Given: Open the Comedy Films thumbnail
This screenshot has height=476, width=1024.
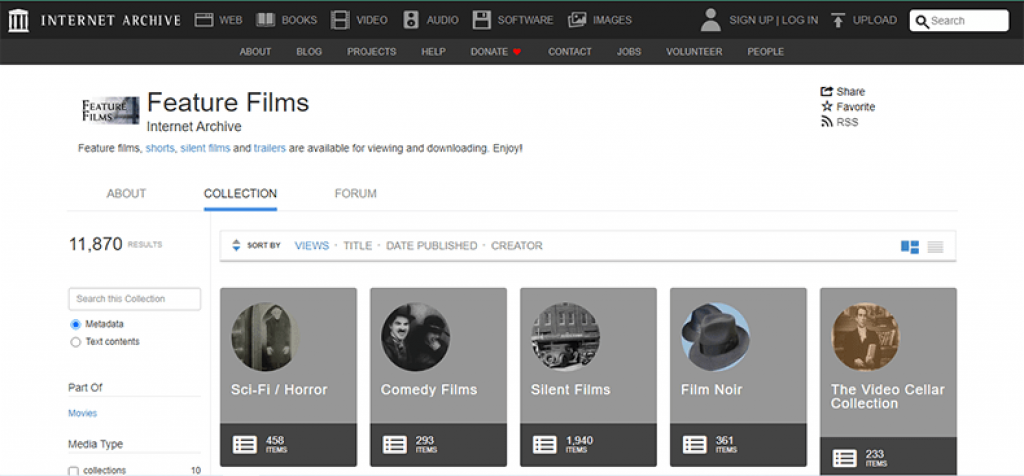Looking at the screenshot, I should click(415, 337).
